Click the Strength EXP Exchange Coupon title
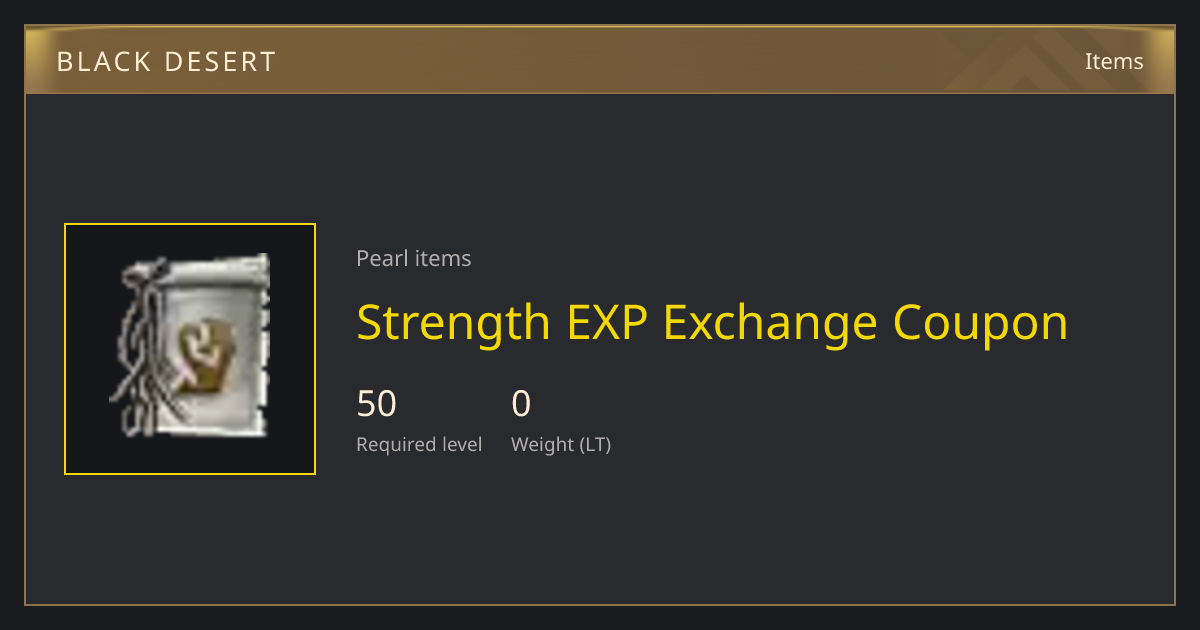This screenshot has width=1200, height=630. (712, 323)
